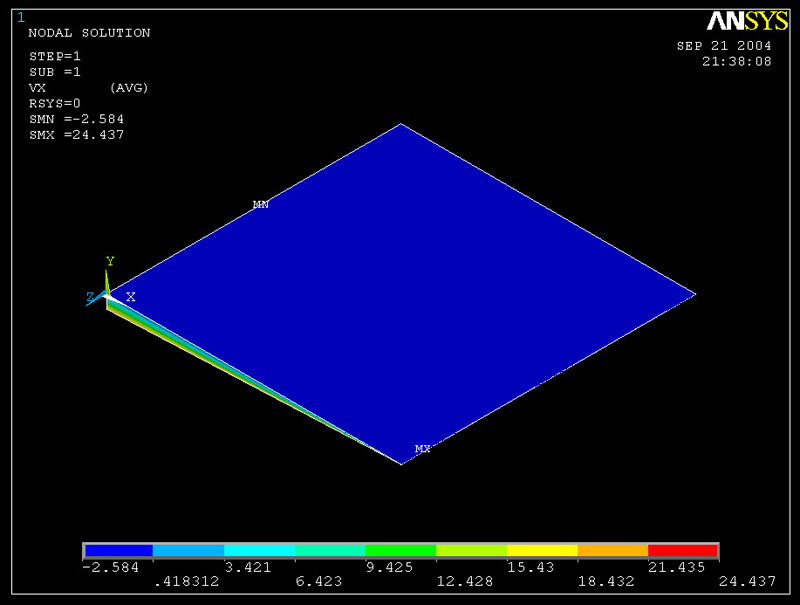The width and height of the screenshot is (800, 605).
Task: Click the (AVG) label
Action: pyautogui.click(x=129, y=88)
